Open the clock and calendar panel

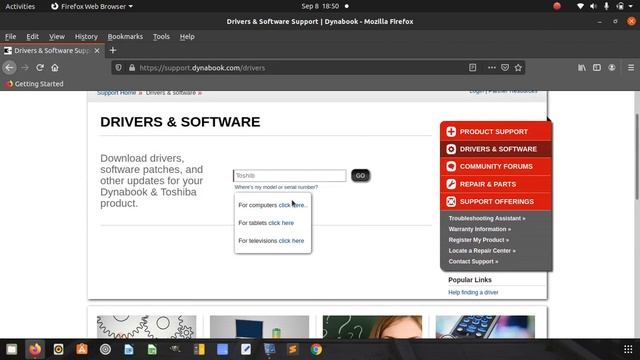(x=324, y=6)
